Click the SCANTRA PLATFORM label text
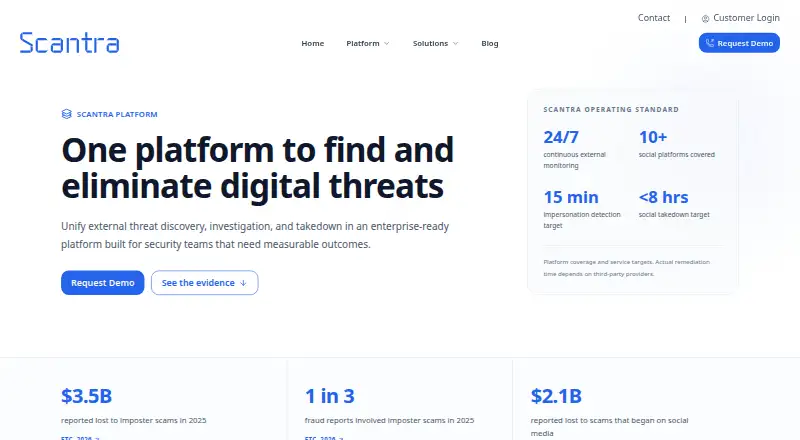 (117, 114)
